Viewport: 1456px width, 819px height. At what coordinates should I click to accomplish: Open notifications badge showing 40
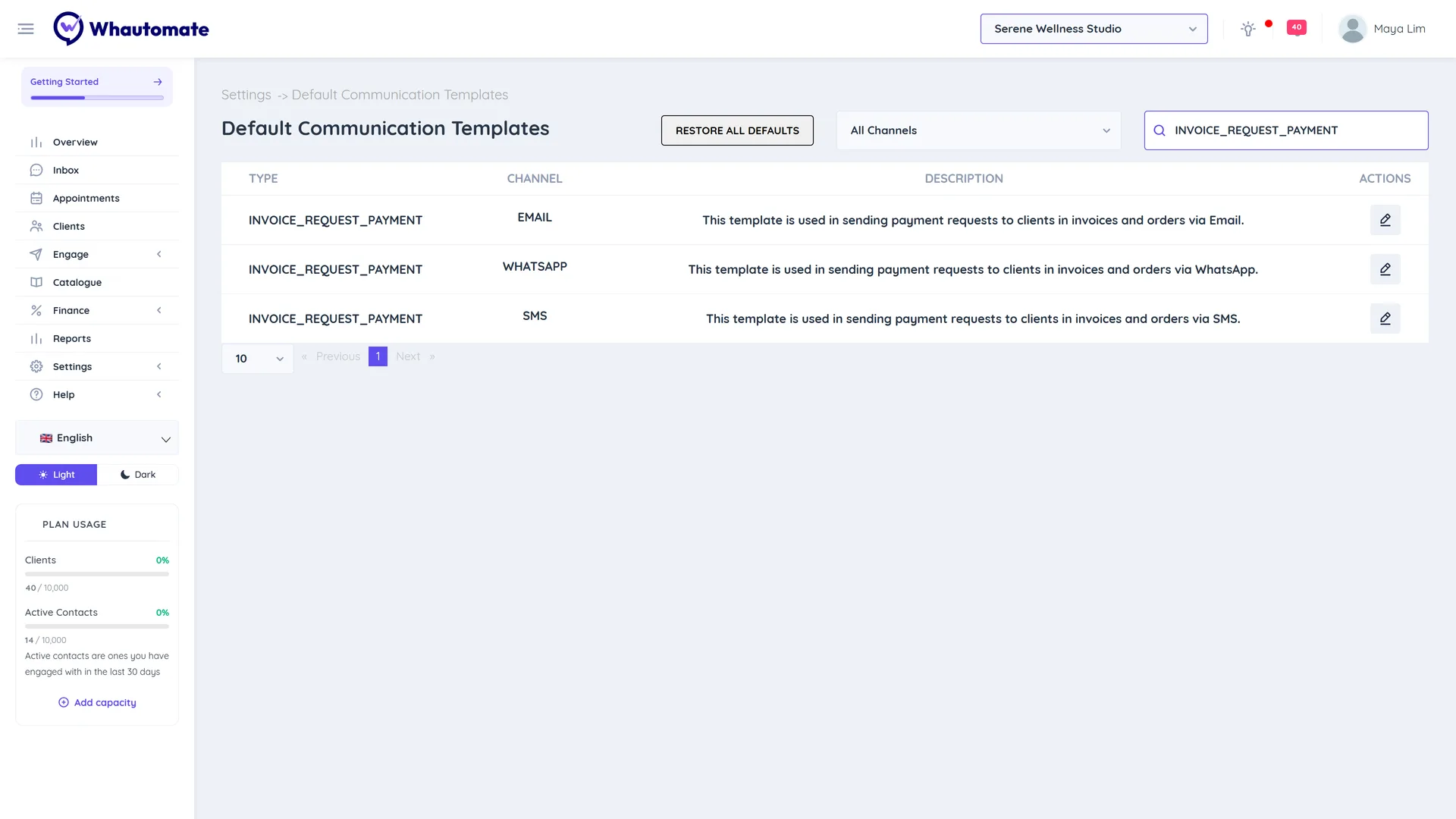tap(1297, 27)
